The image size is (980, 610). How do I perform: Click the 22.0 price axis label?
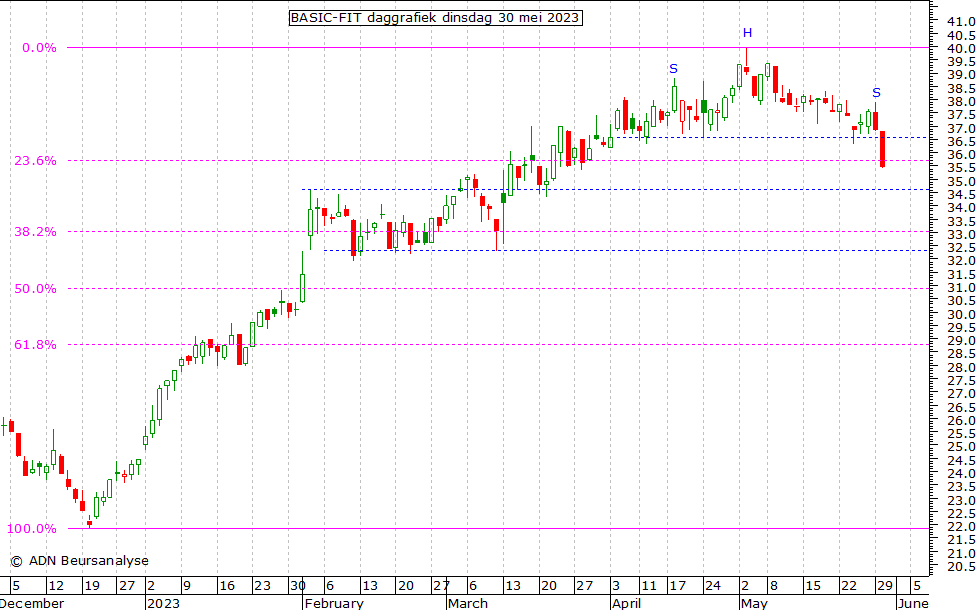[x=961, y=527]
